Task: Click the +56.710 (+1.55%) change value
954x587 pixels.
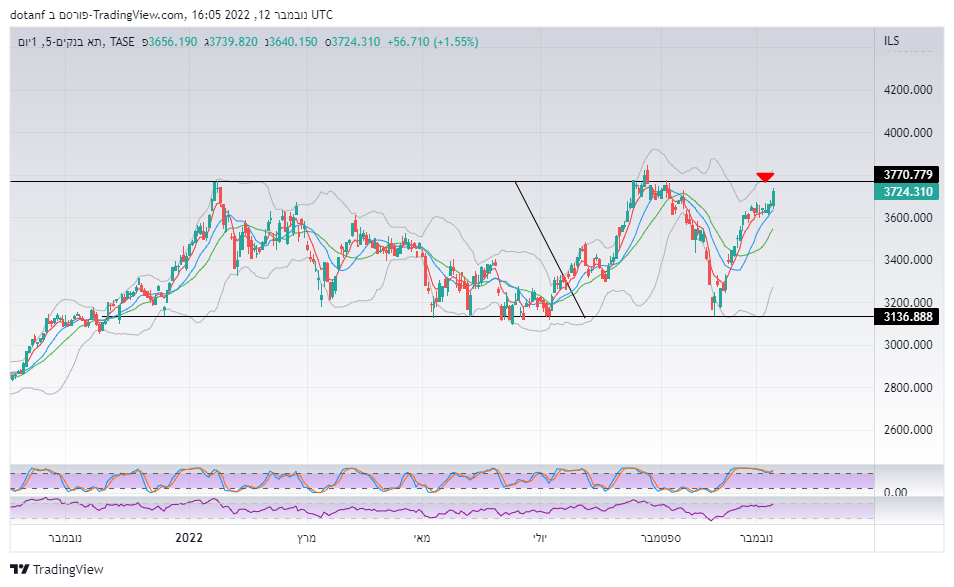Action: (x=433, y=42)
